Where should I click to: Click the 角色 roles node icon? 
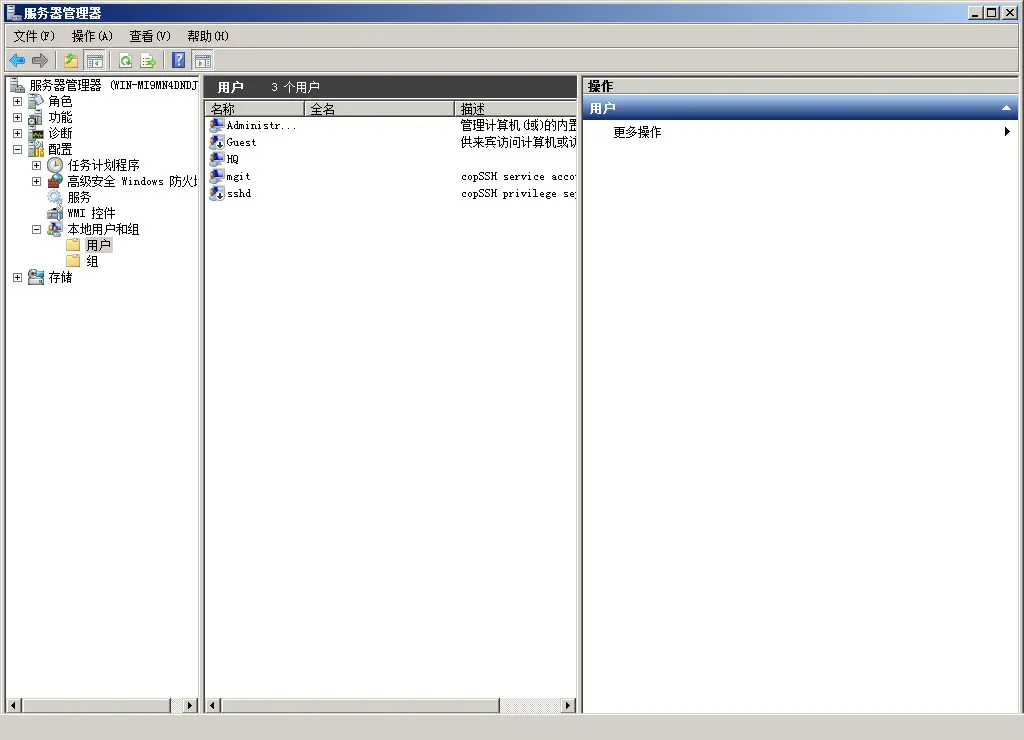point(36,101)
